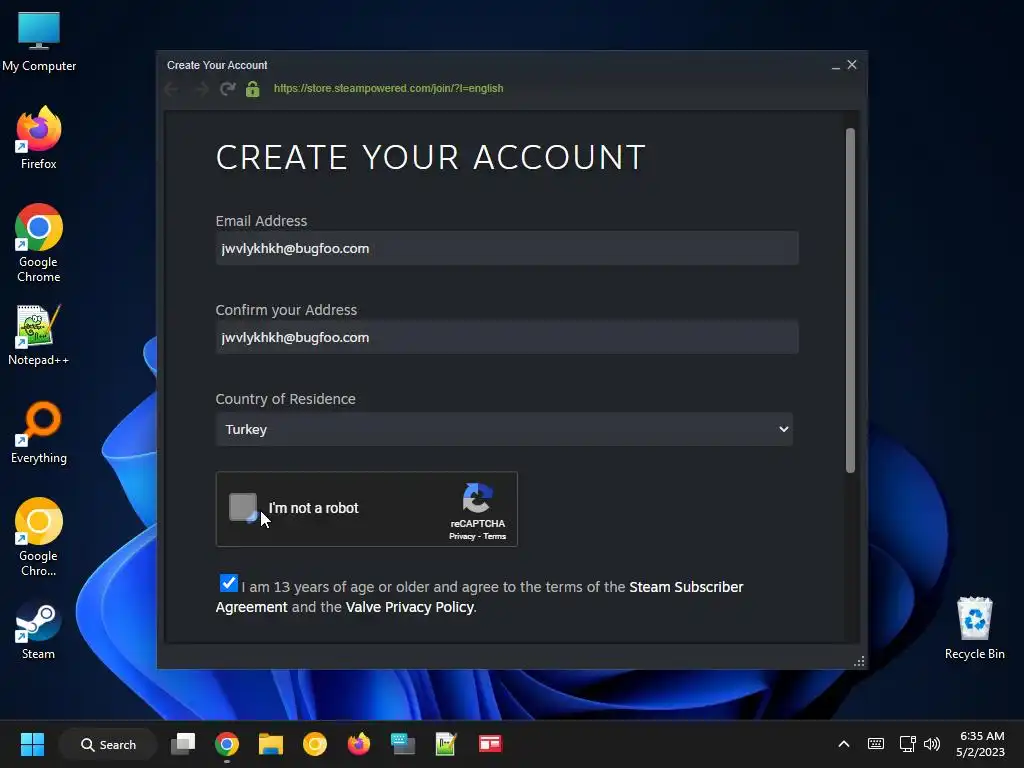Open File Explorer from the taskbar

(270, 744)
